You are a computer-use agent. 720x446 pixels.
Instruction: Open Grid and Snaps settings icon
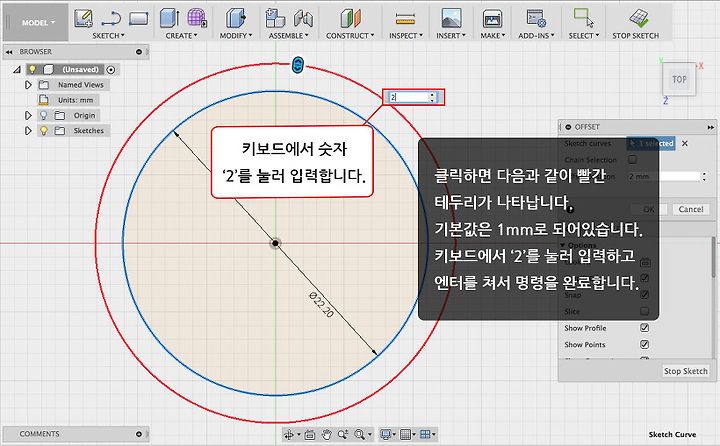(x=405, y=434)
